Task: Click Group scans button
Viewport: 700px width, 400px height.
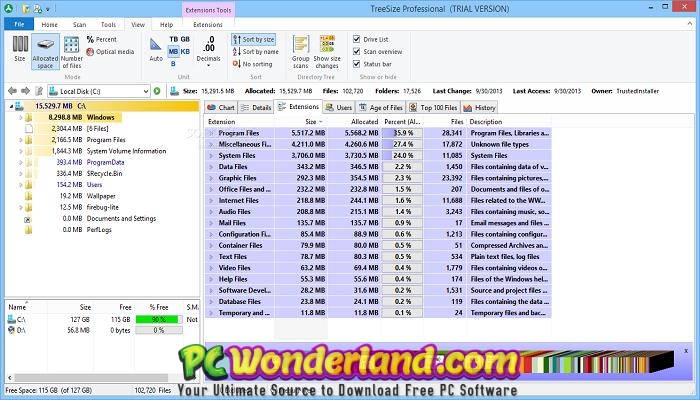Action: tap(300, 52)
